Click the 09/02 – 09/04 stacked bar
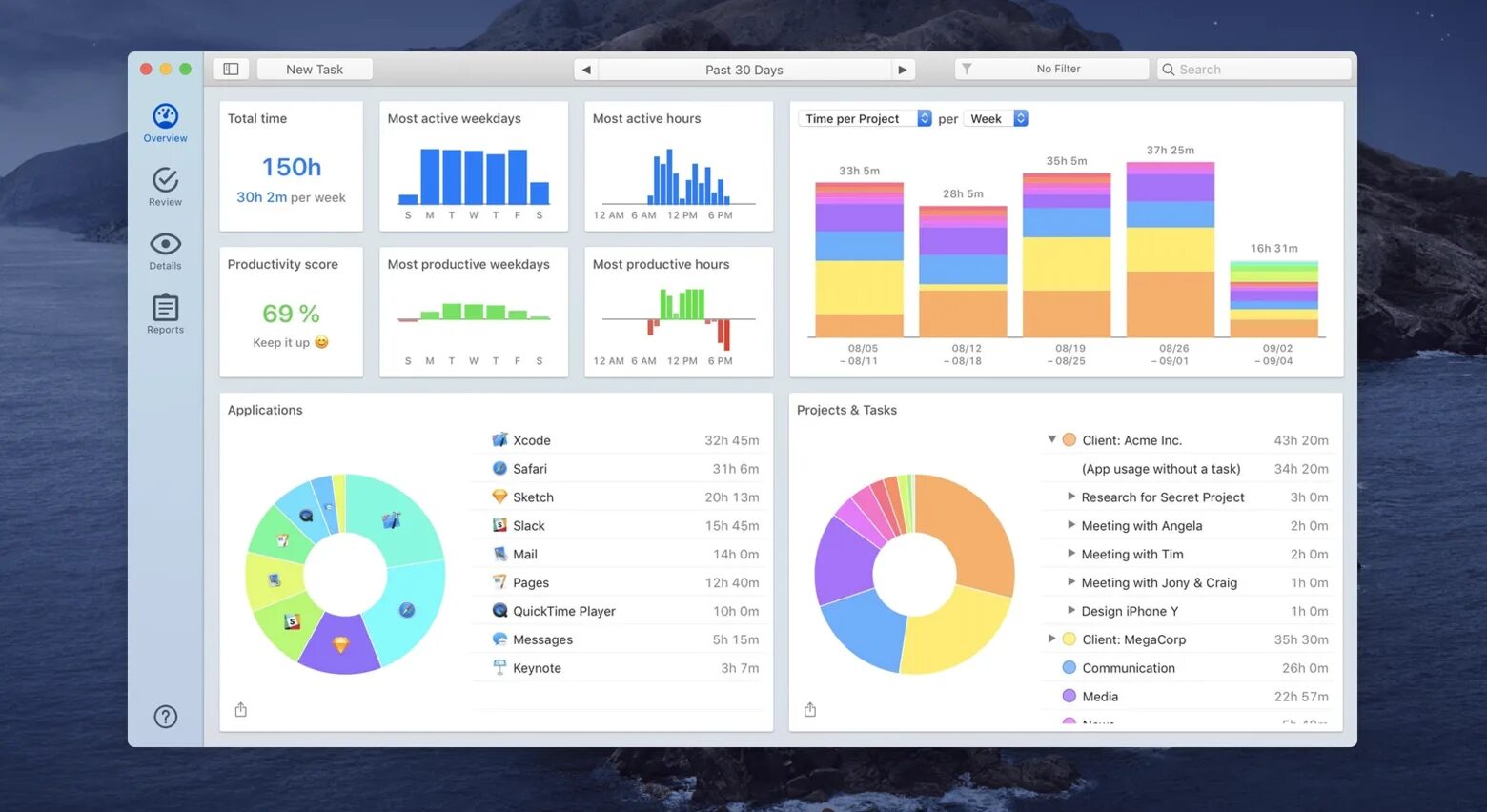Image resolution: width=1487 pixels, height=812 pixels. 1274,299
